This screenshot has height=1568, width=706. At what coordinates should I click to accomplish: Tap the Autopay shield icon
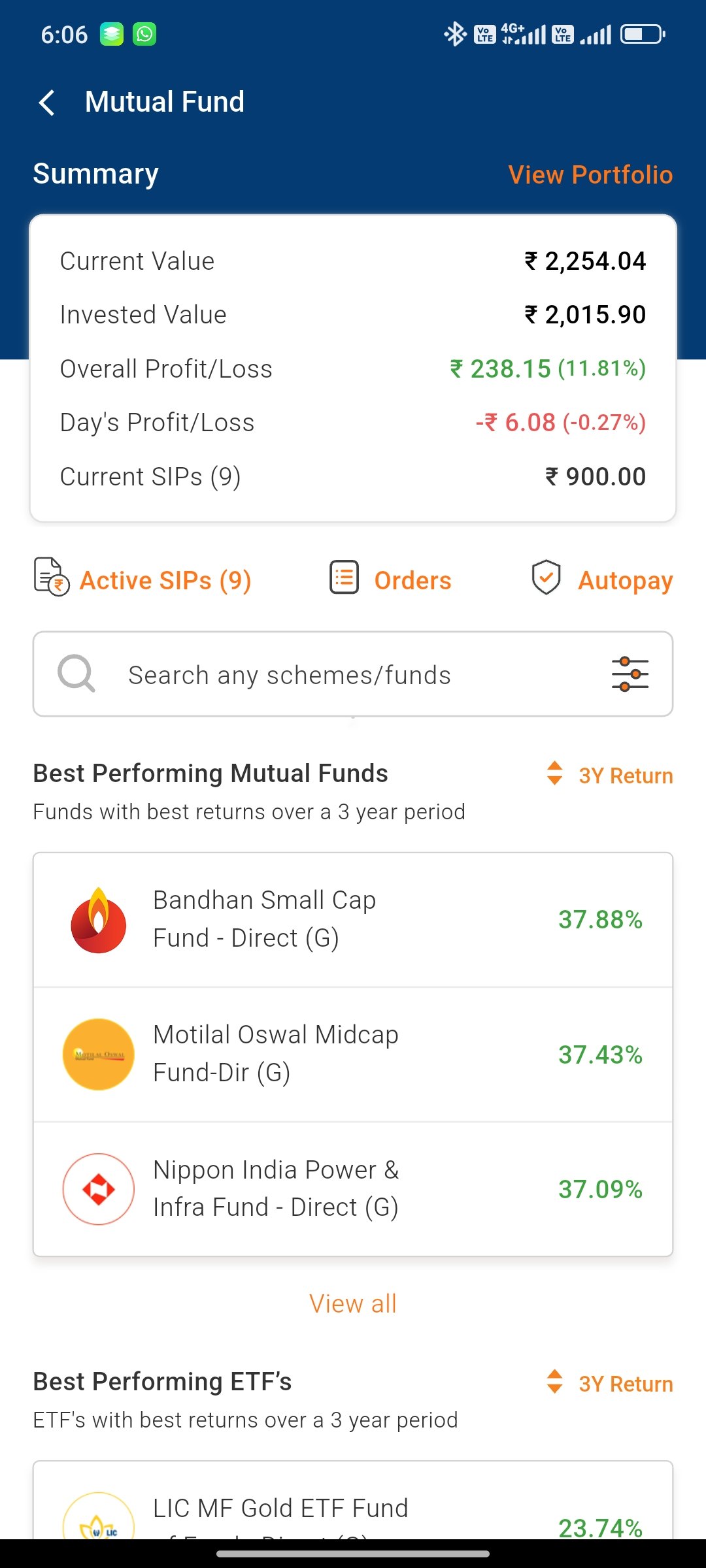click(546, 578)
